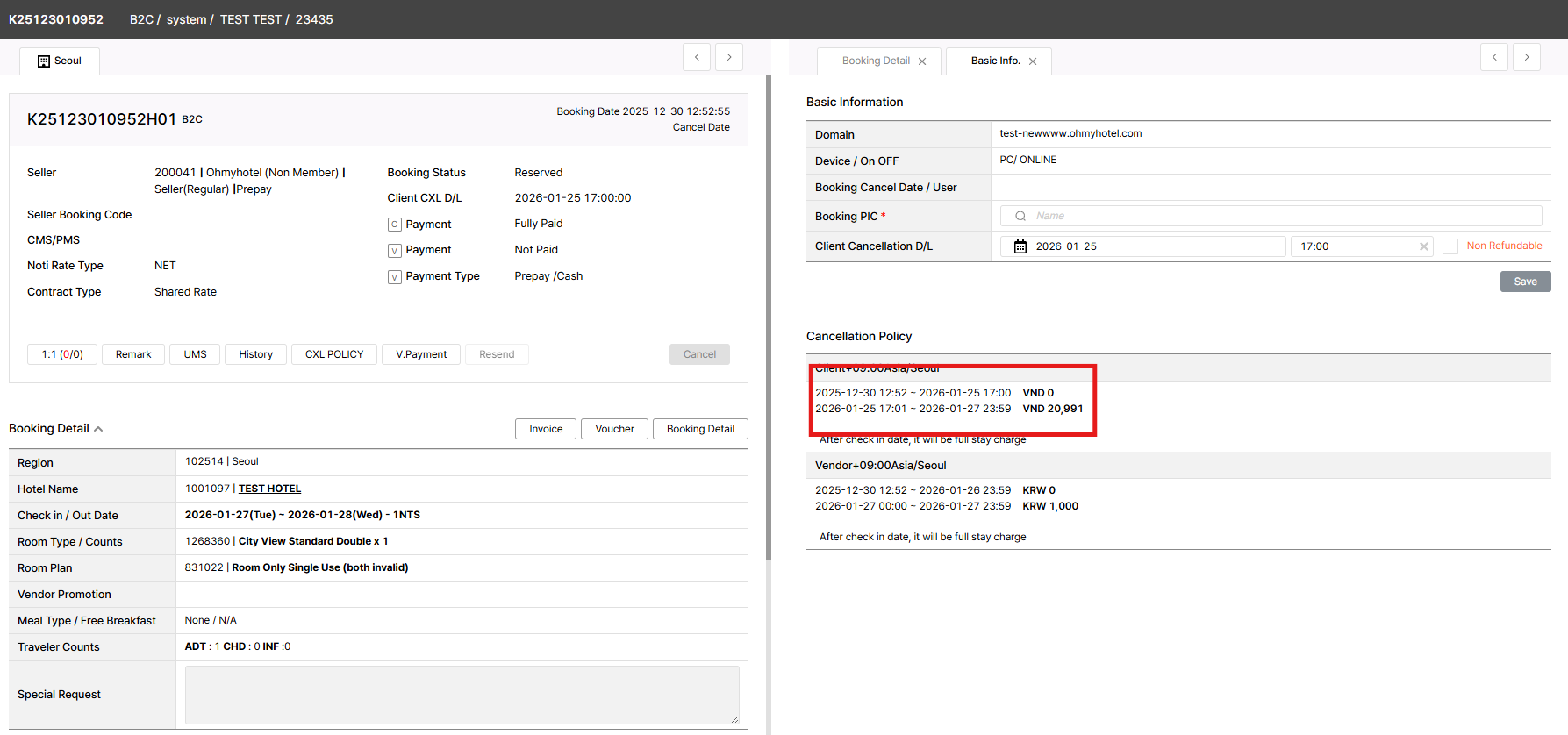Viewport: 1568px width, 735px height.
Task: Click the search icon in Booking PIC field
Action: pos(1020,216)
